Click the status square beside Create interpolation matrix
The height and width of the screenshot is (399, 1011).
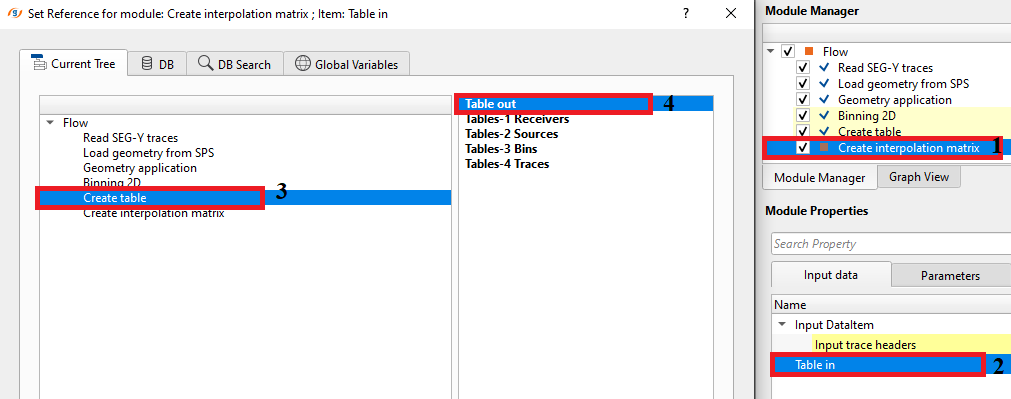tap(824, 148)
